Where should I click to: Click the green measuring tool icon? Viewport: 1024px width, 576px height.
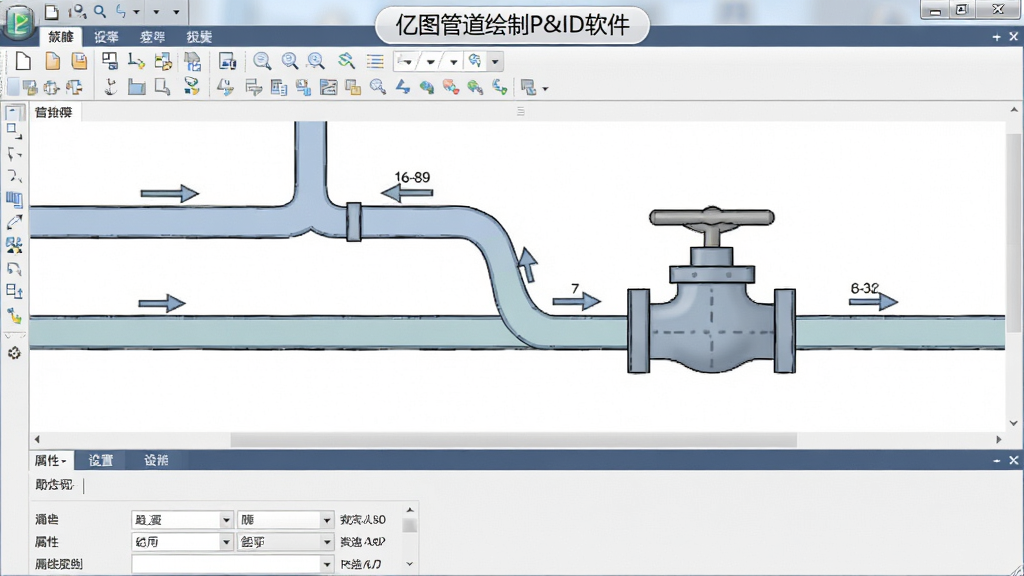[346, 61]
